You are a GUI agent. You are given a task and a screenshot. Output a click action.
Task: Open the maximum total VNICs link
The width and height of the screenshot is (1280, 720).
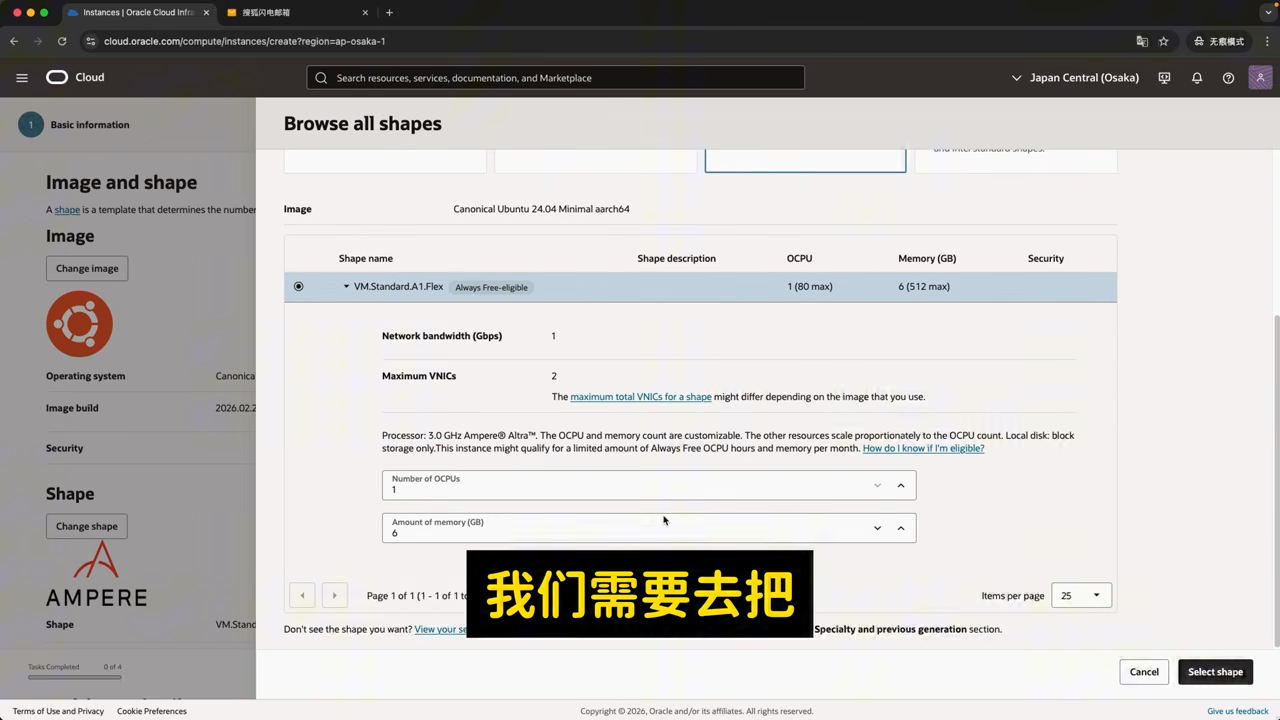pyautogui.click(x=641, y=397)
